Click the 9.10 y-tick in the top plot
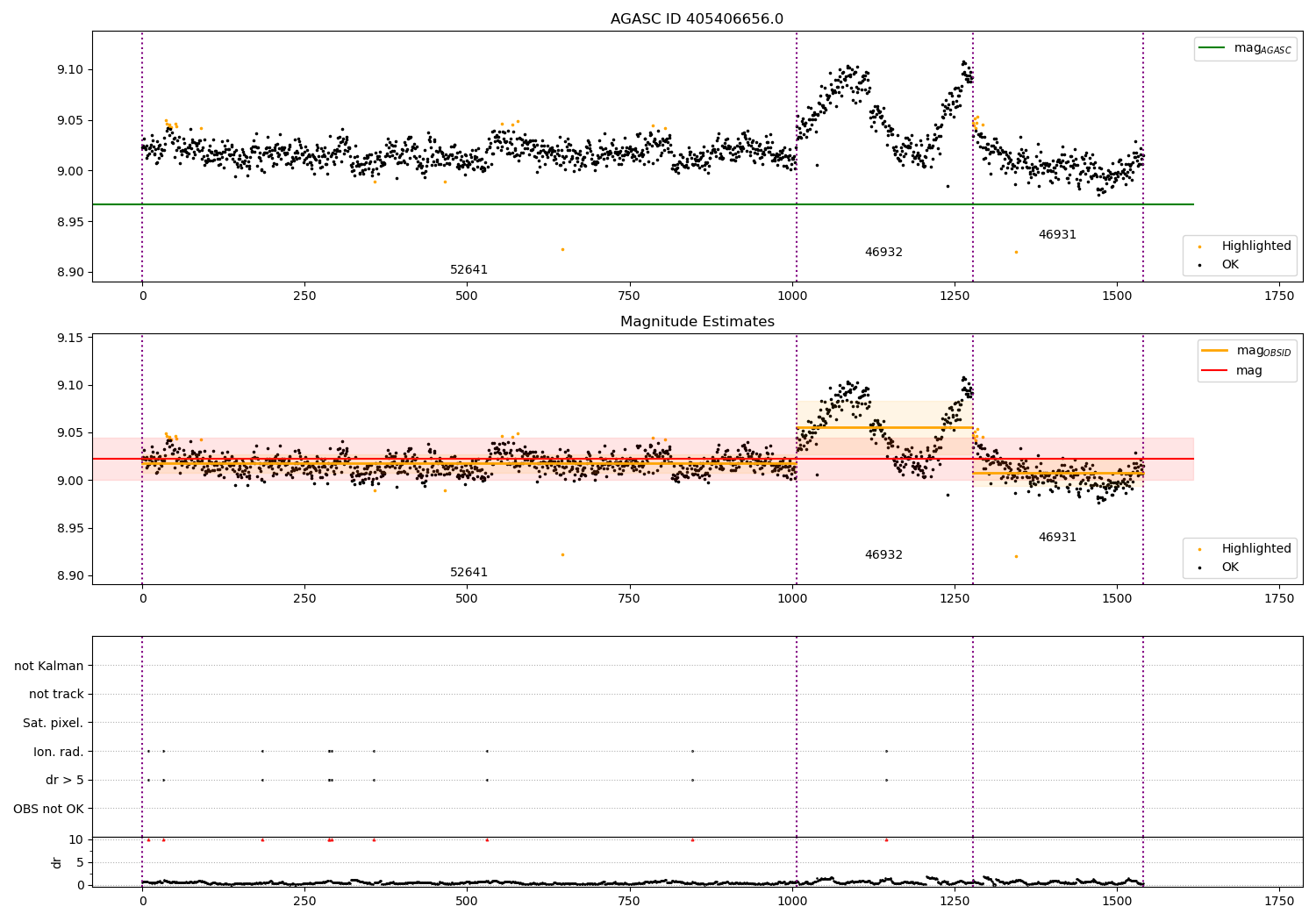1316x921 pixels. tap(69, 70)
